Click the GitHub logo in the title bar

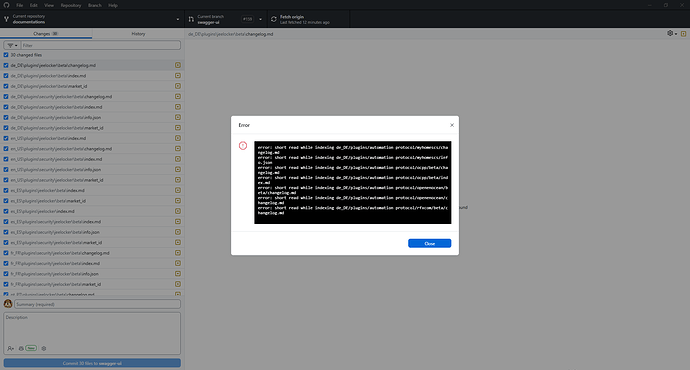(7, 5)
